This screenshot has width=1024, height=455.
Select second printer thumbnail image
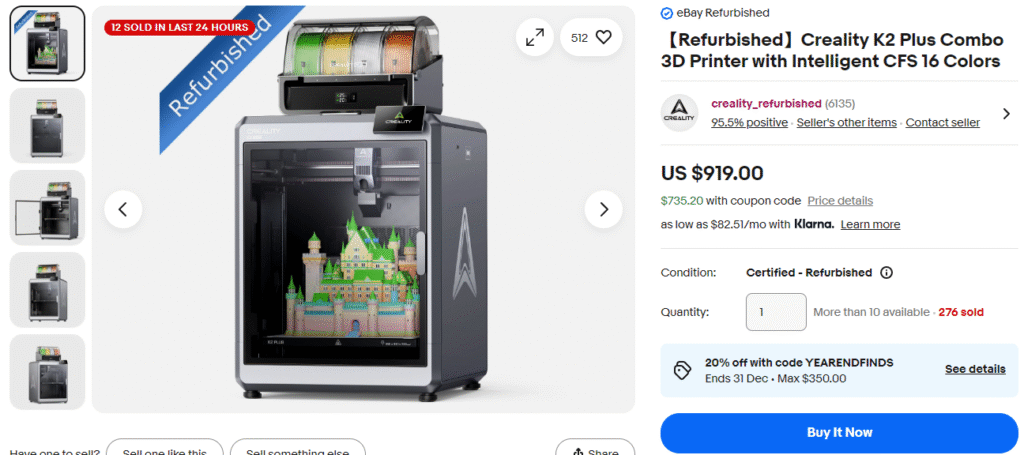[x=47, y=125]
